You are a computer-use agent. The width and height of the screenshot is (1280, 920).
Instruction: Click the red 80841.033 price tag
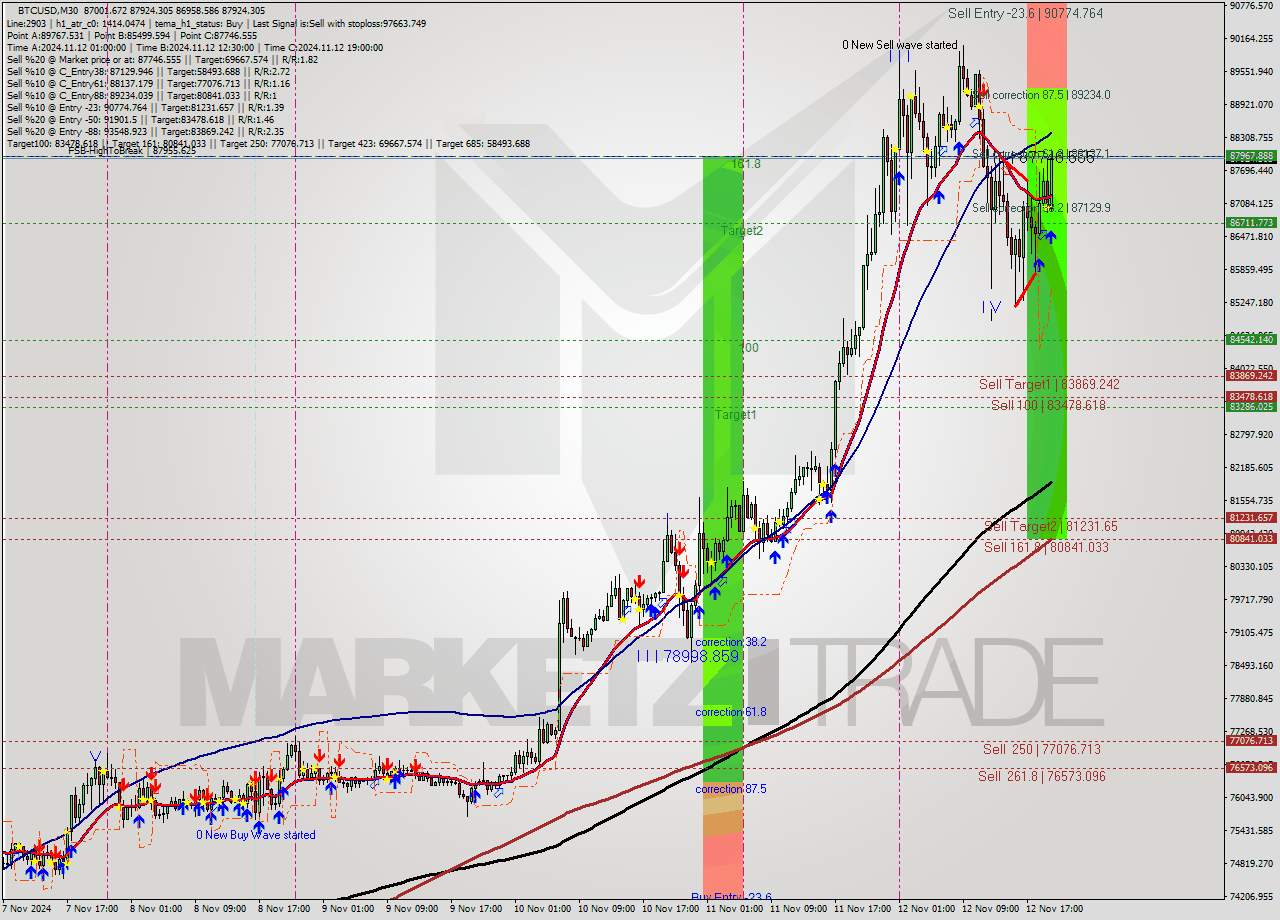point(1251,539)
